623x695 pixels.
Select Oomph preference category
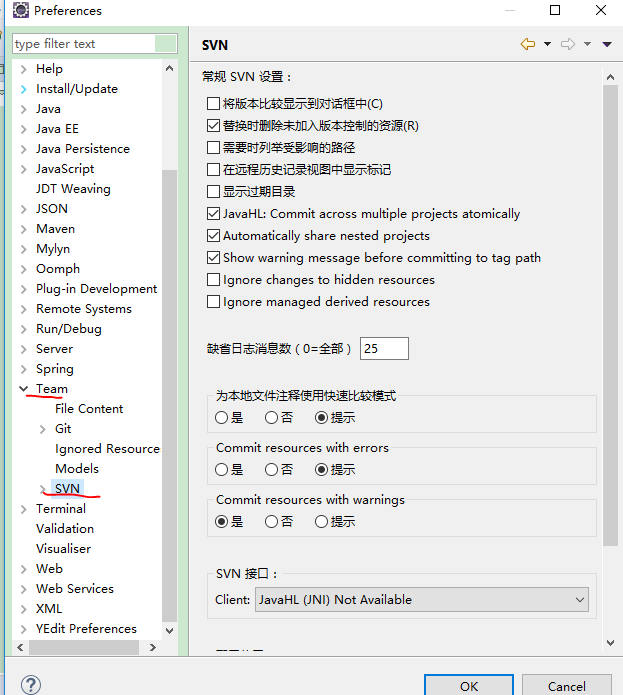click(x=58, y=269)
